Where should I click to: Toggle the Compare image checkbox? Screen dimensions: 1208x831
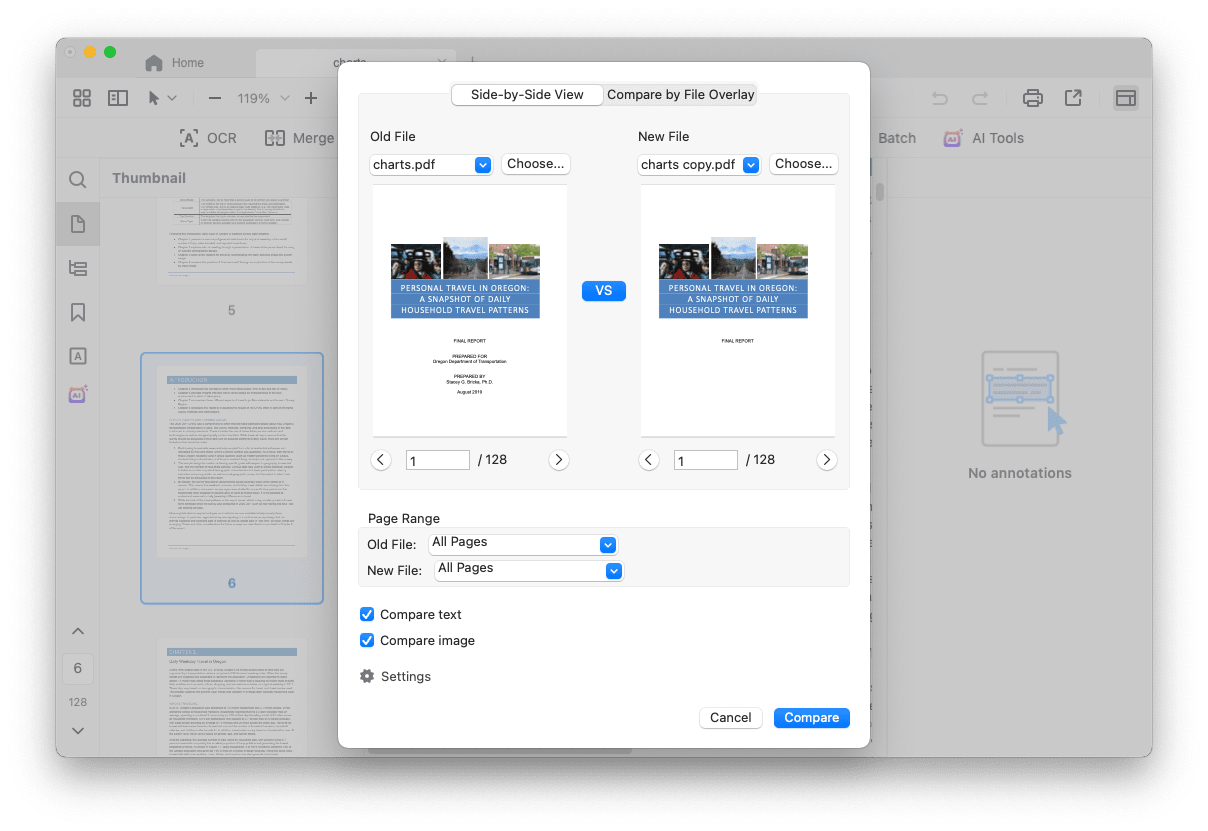tap(367, 641)
